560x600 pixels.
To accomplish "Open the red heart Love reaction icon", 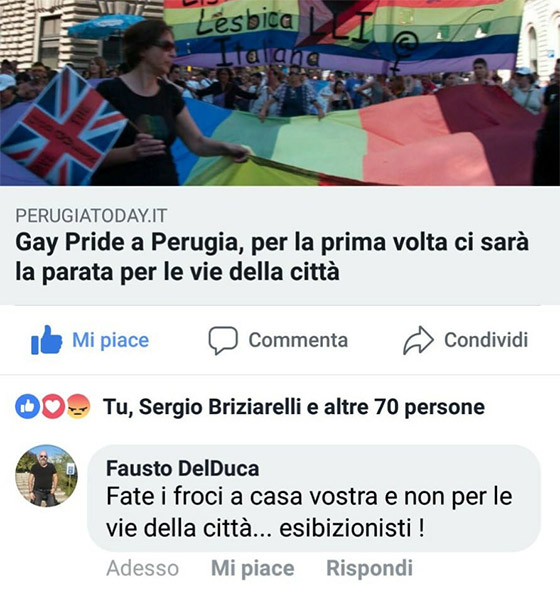I will pyautogui.click(x=53, y=406).
